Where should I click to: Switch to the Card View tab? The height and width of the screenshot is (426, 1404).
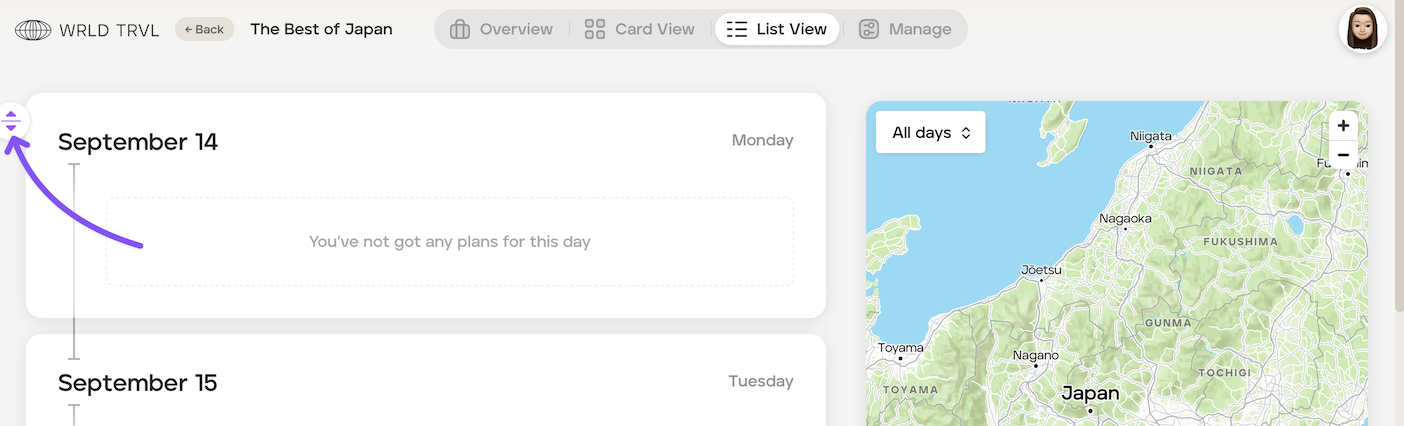click(640, 29)
